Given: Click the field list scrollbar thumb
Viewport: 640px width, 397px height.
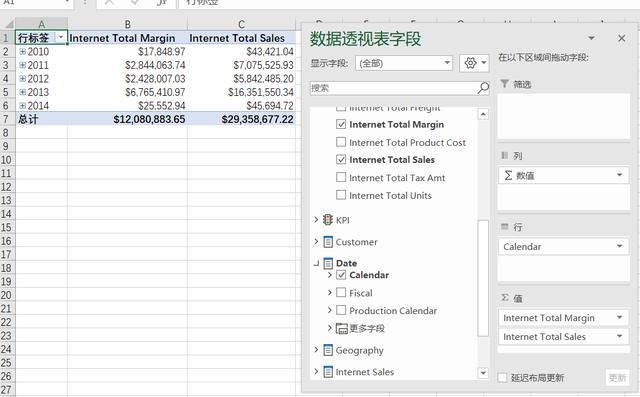Looking at the screenshot, I should pyautogui.click(x=483, y=278).
